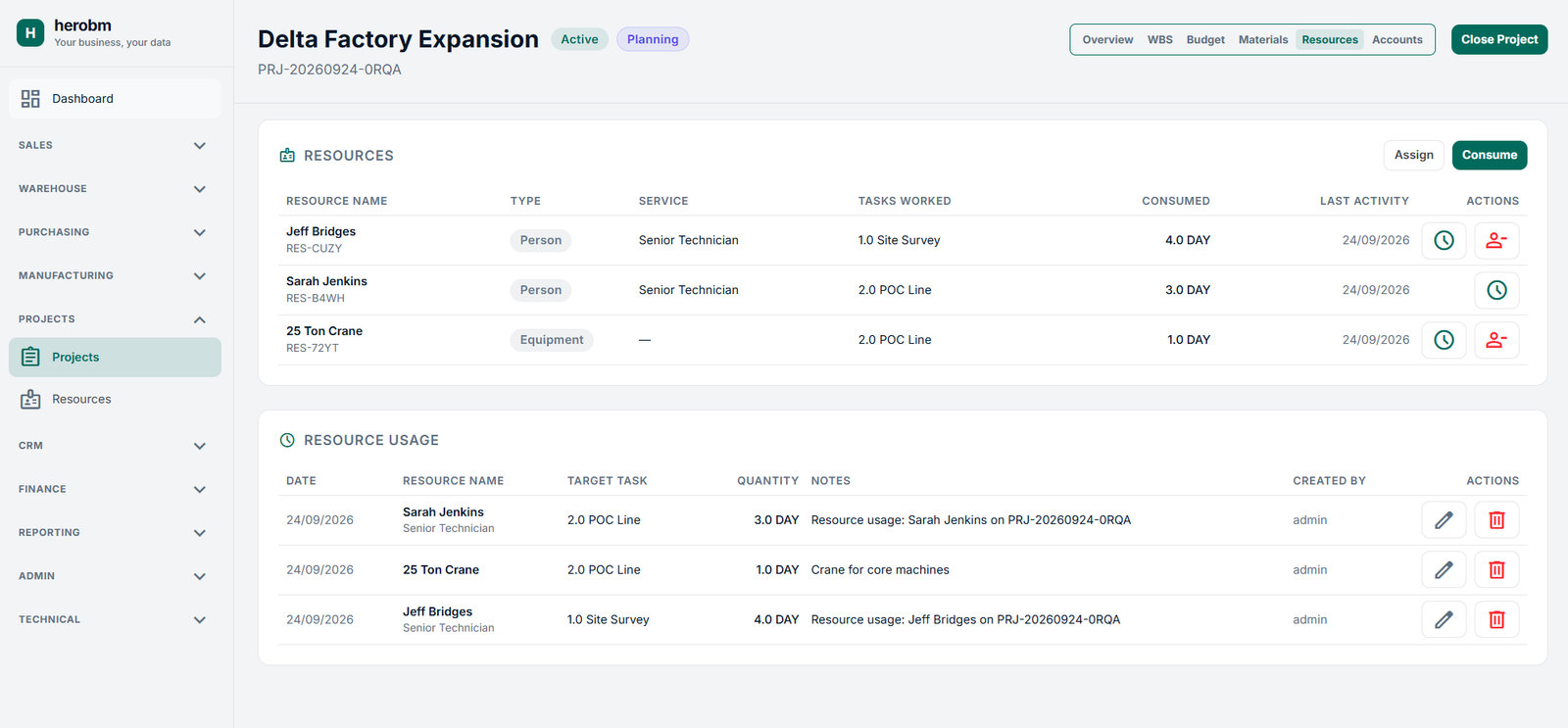Open time log for Jeff Bridges resource
1568x728 pixels.
pyautogui.click(x=1444, y=240)
